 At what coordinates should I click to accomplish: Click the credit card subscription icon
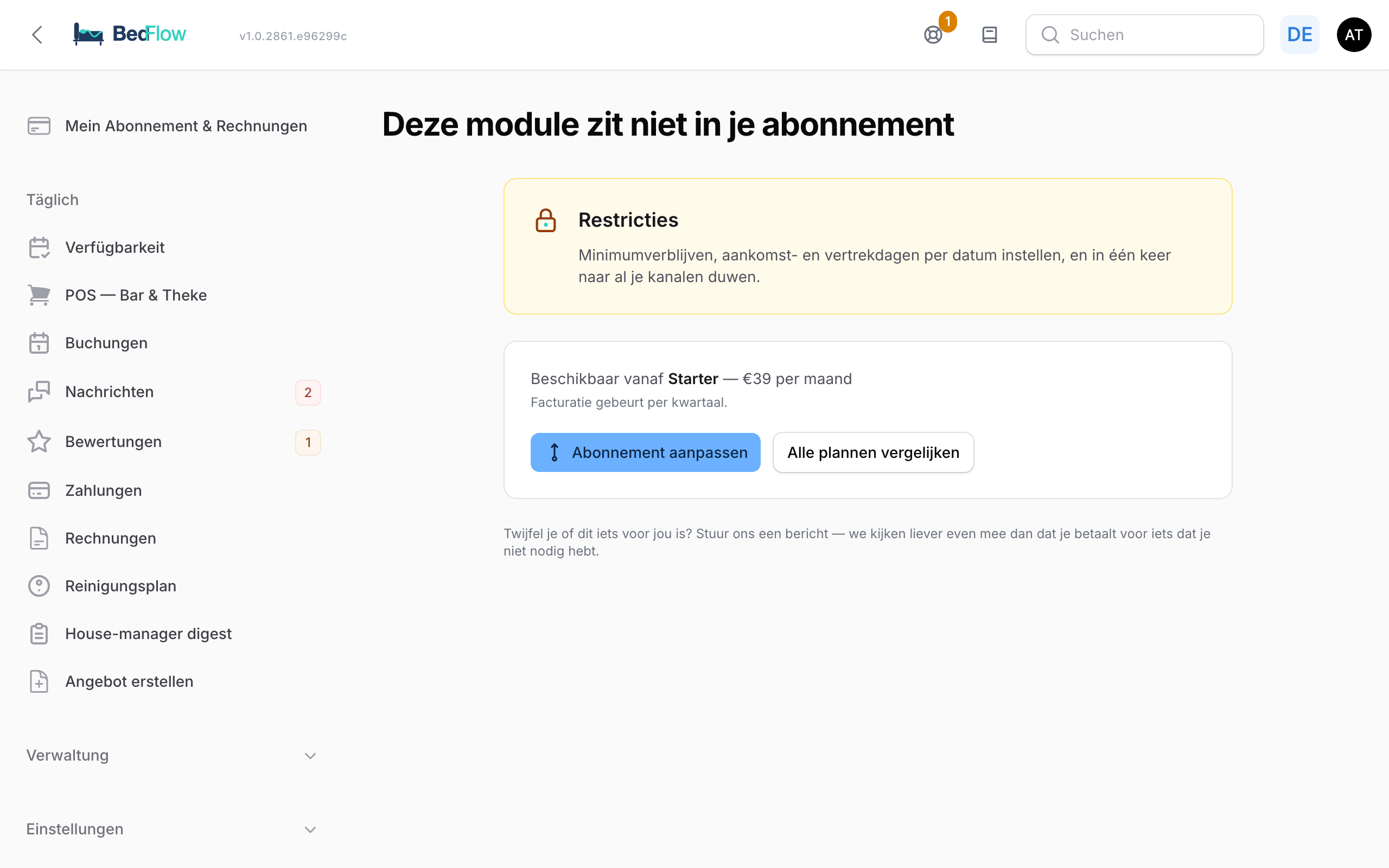tap(39, 126)
